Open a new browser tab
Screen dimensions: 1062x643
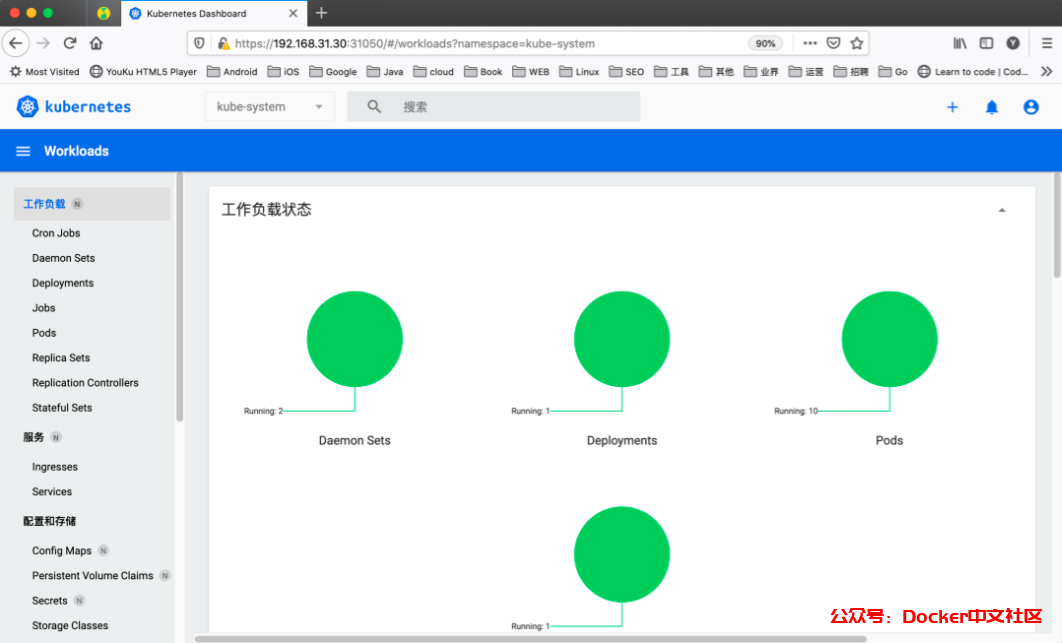click(321, 13)
